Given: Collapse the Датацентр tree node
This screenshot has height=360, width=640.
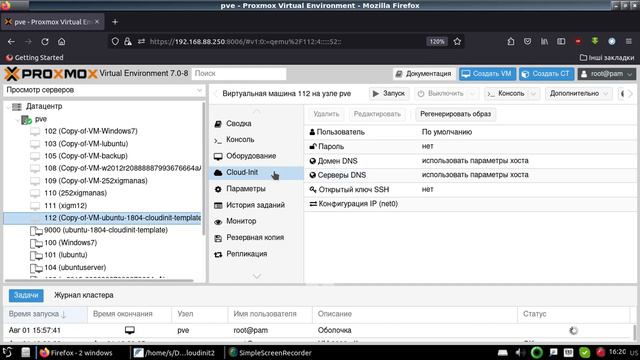Looking at the screenshot, I should [x=8, y=107].
